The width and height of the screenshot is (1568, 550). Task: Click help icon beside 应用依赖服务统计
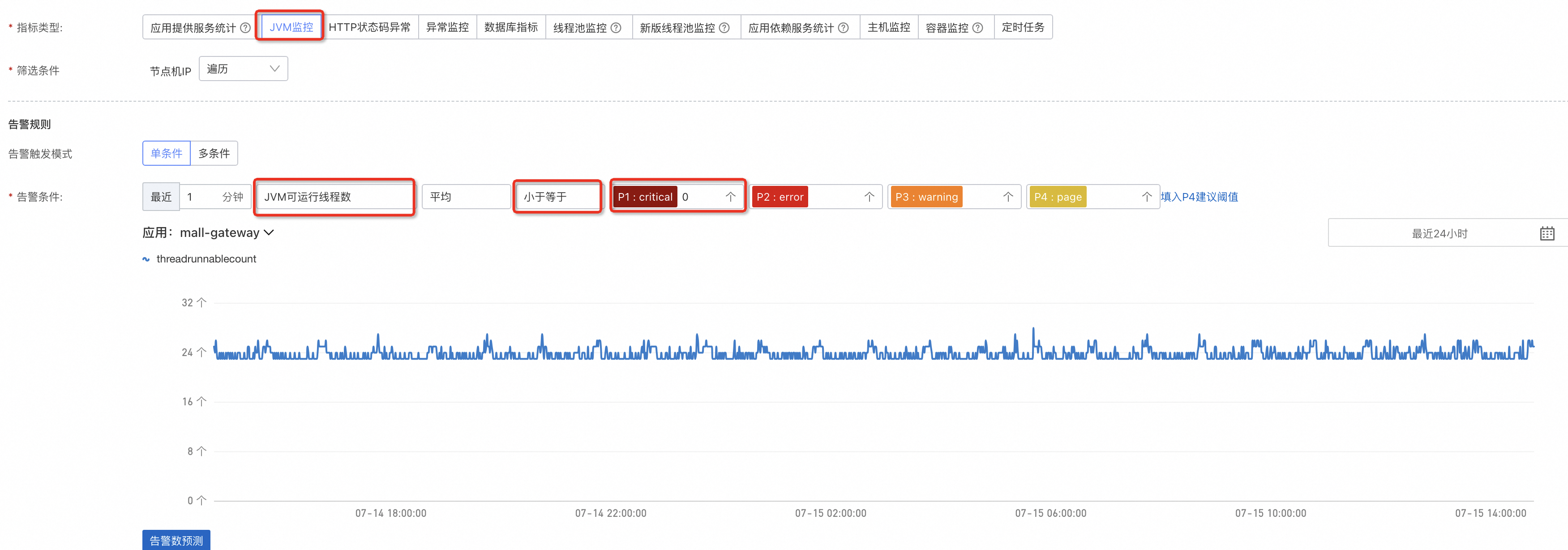click(843, 27)
